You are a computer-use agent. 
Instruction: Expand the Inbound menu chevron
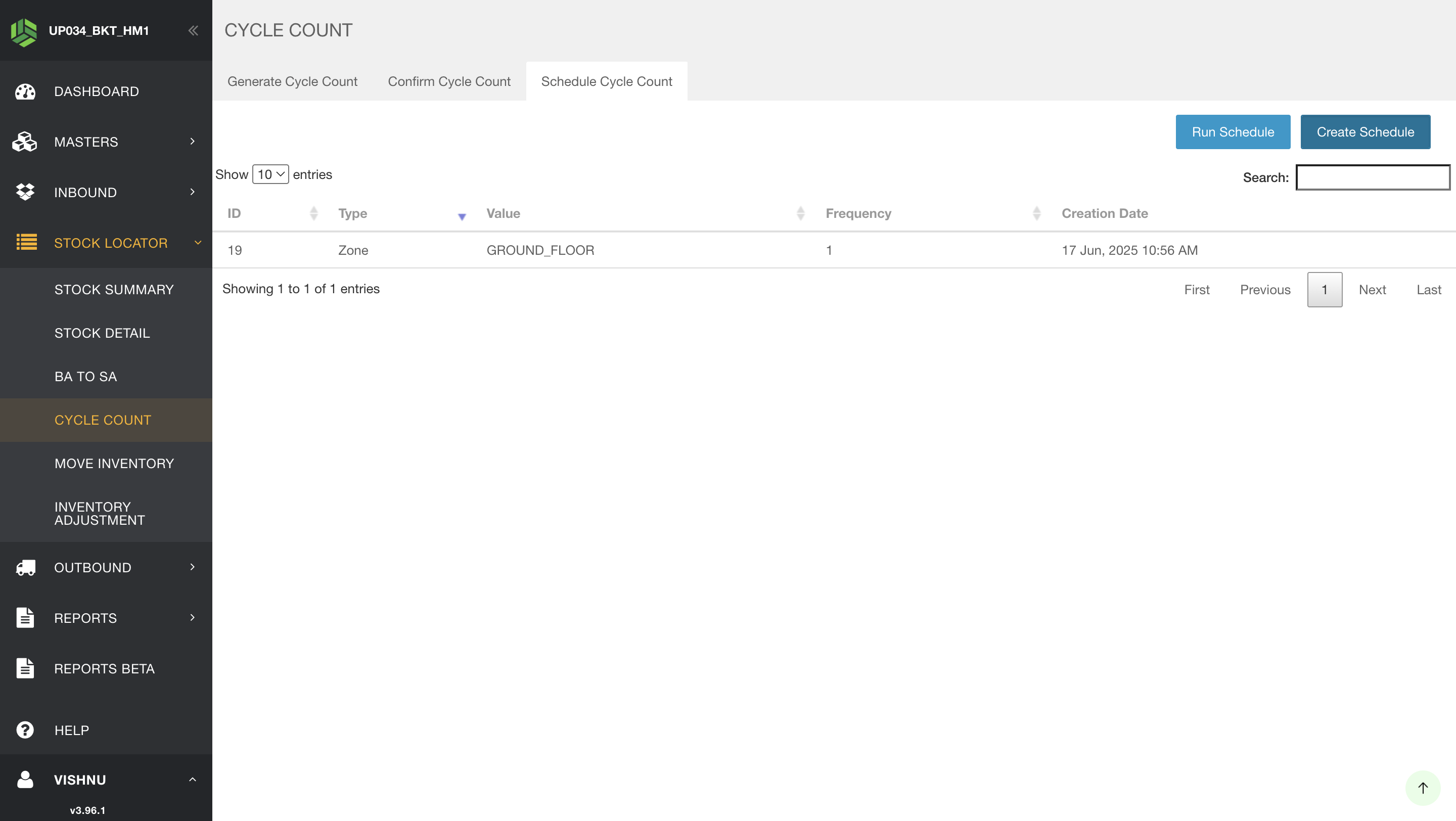pos(192,192)
